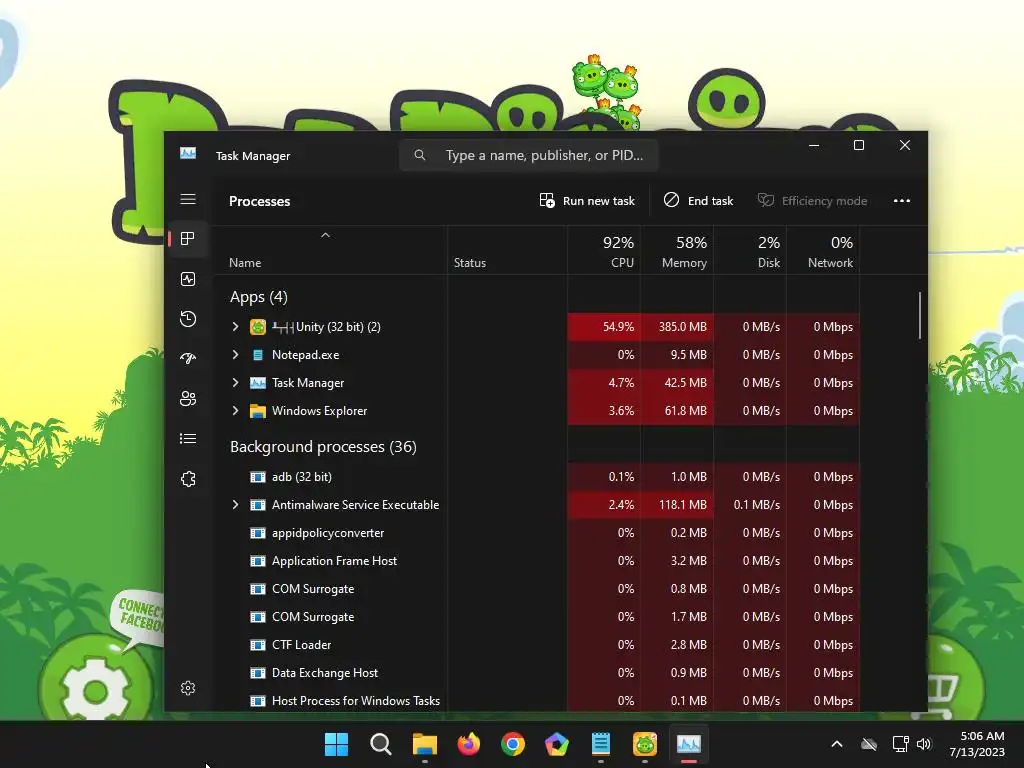Launch Firefox from the taskbar

(x=469, y=744)
